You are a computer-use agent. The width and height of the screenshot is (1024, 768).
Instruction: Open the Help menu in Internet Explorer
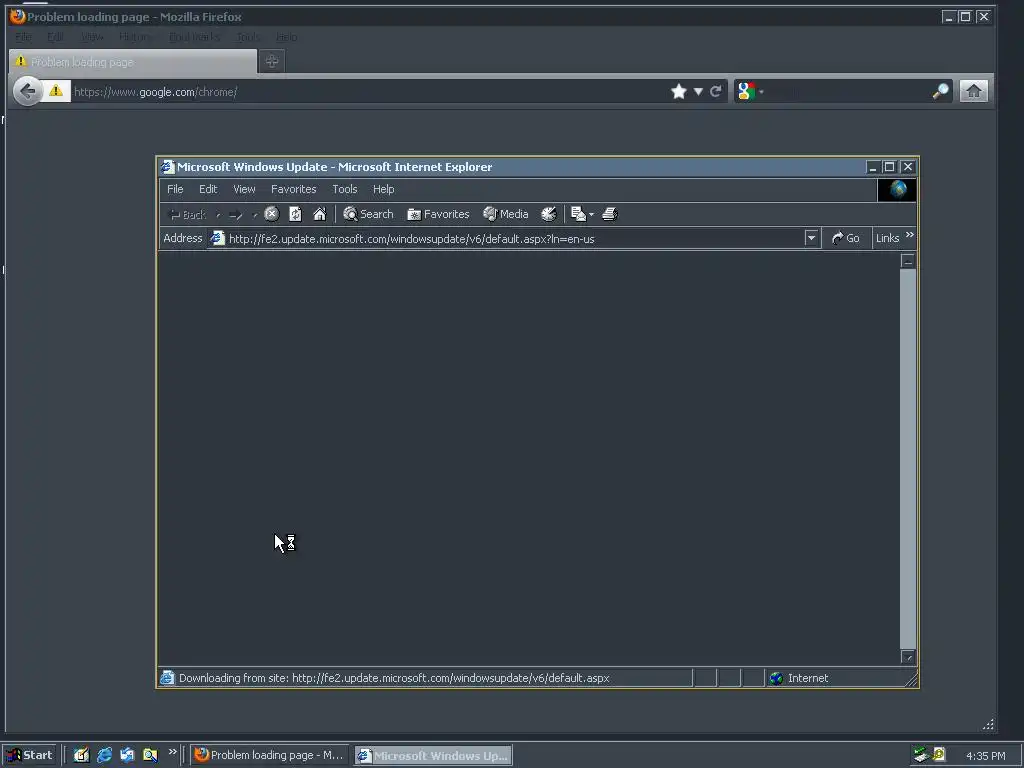tap(383, 189)
